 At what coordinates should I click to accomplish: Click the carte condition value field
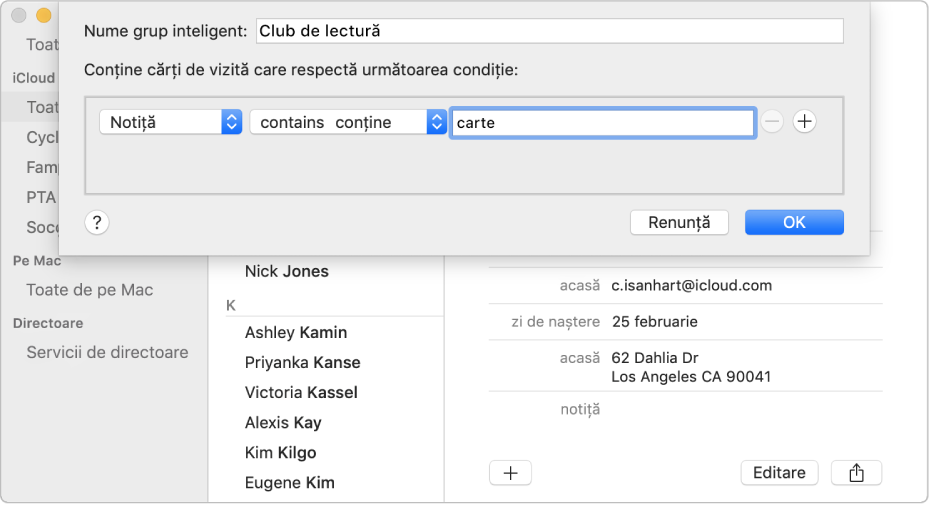coord(603,123)
